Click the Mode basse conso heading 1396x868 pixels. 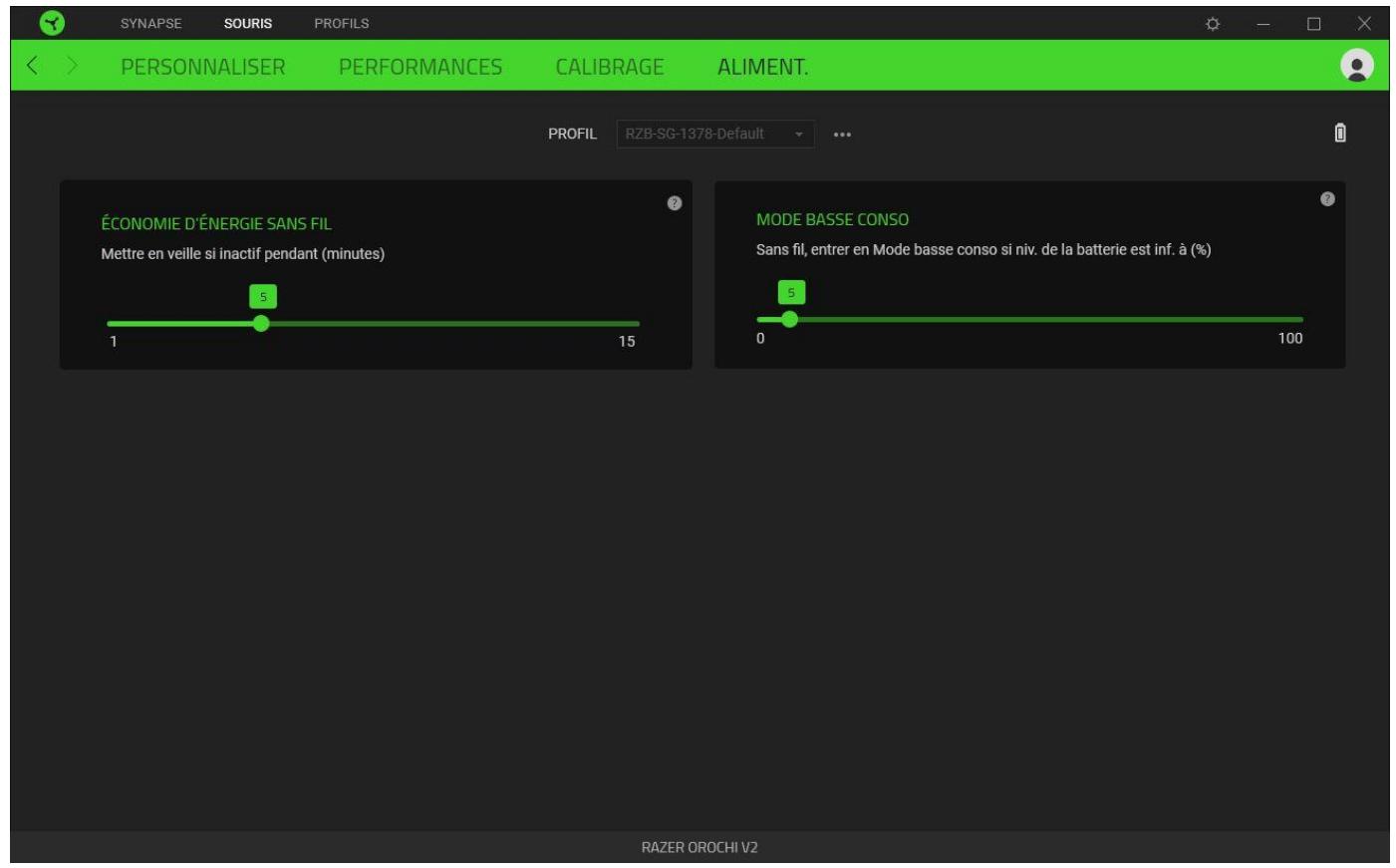click(832, 219)
